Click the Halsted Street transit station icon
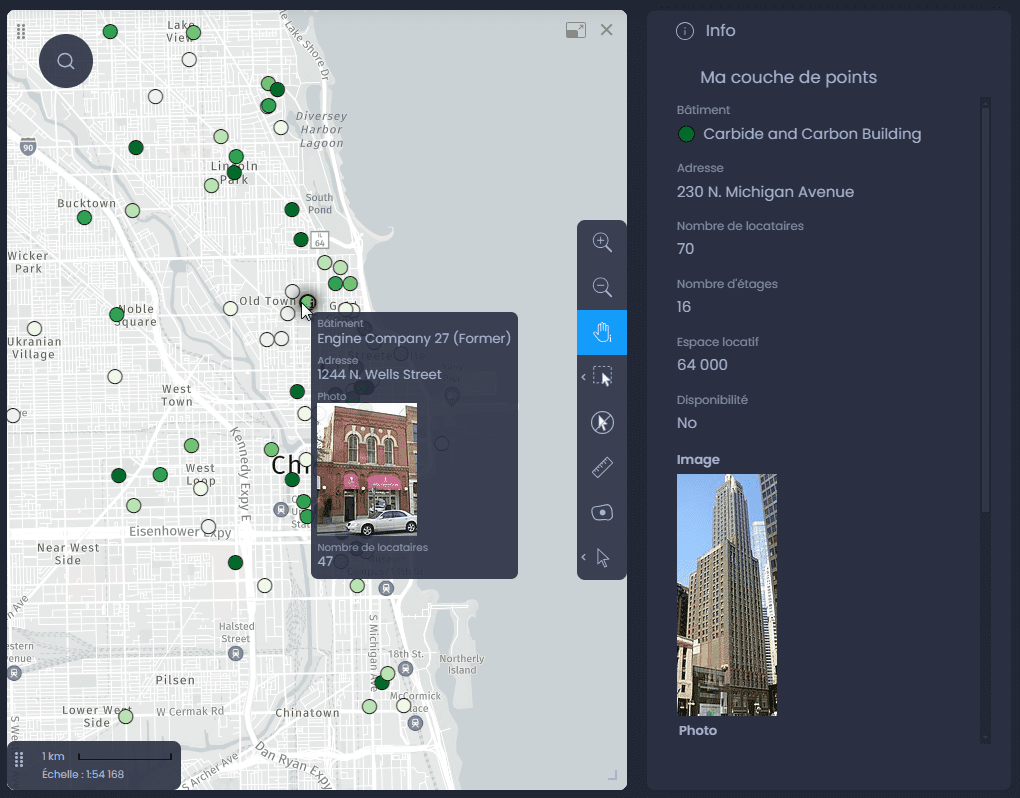This screenshot has width=1020, height=798. (235, 653)
